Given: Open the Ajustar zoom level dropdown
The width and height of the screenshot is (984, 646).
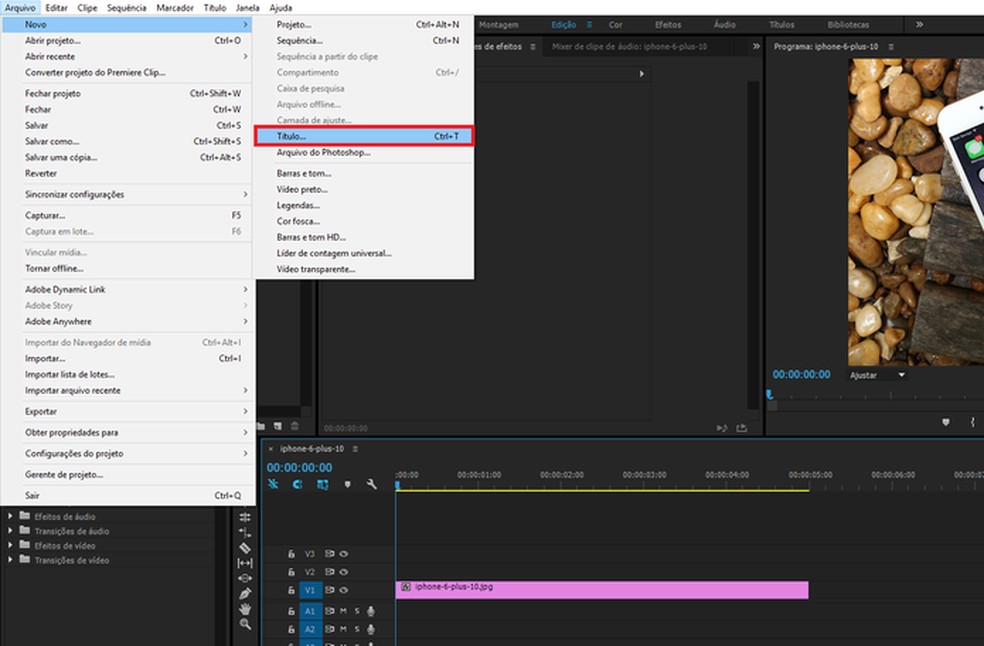Looking at the screenshot, I should [877, 375].
